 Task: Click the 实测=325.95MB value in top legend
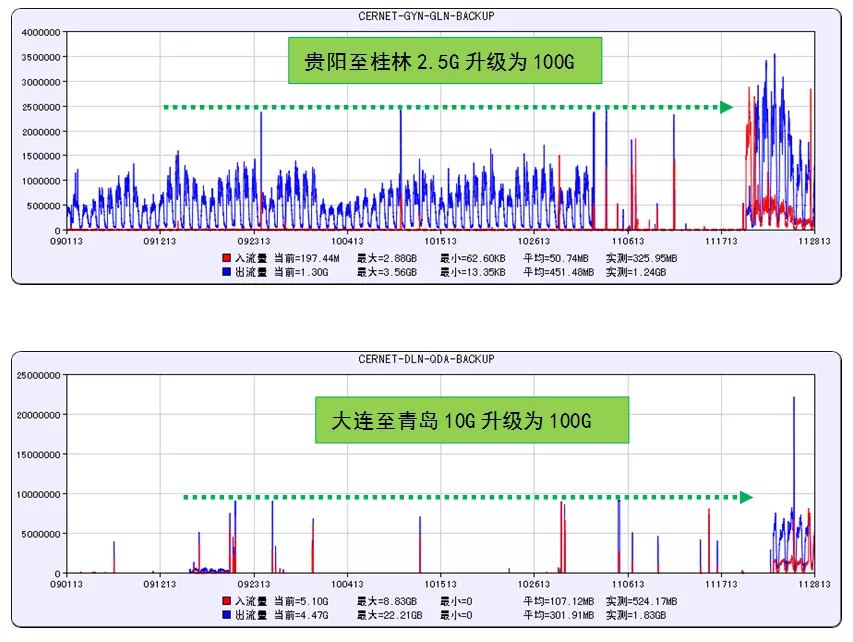[x=642, y=257]
